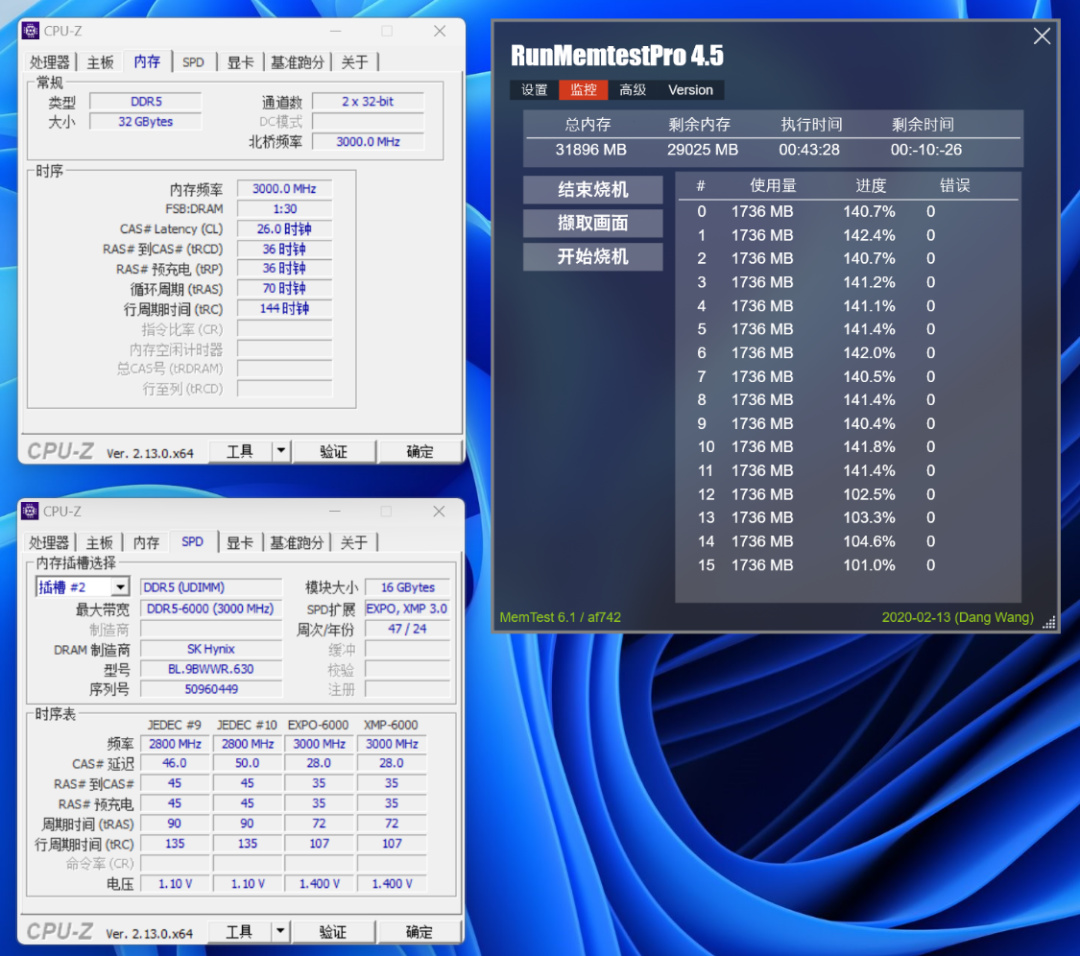The image size is (1080, 956).
Task: Click 验证 in the top CPU-Z window
Action: coord(334,452)
